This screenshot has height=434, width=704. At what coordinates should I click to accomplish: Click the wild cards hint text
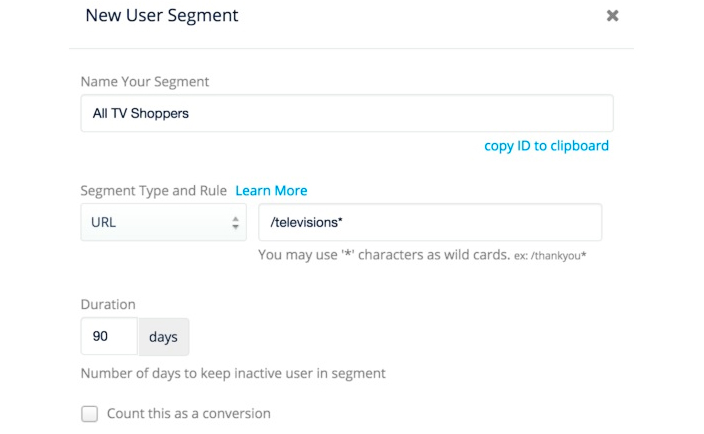(384, 255)
